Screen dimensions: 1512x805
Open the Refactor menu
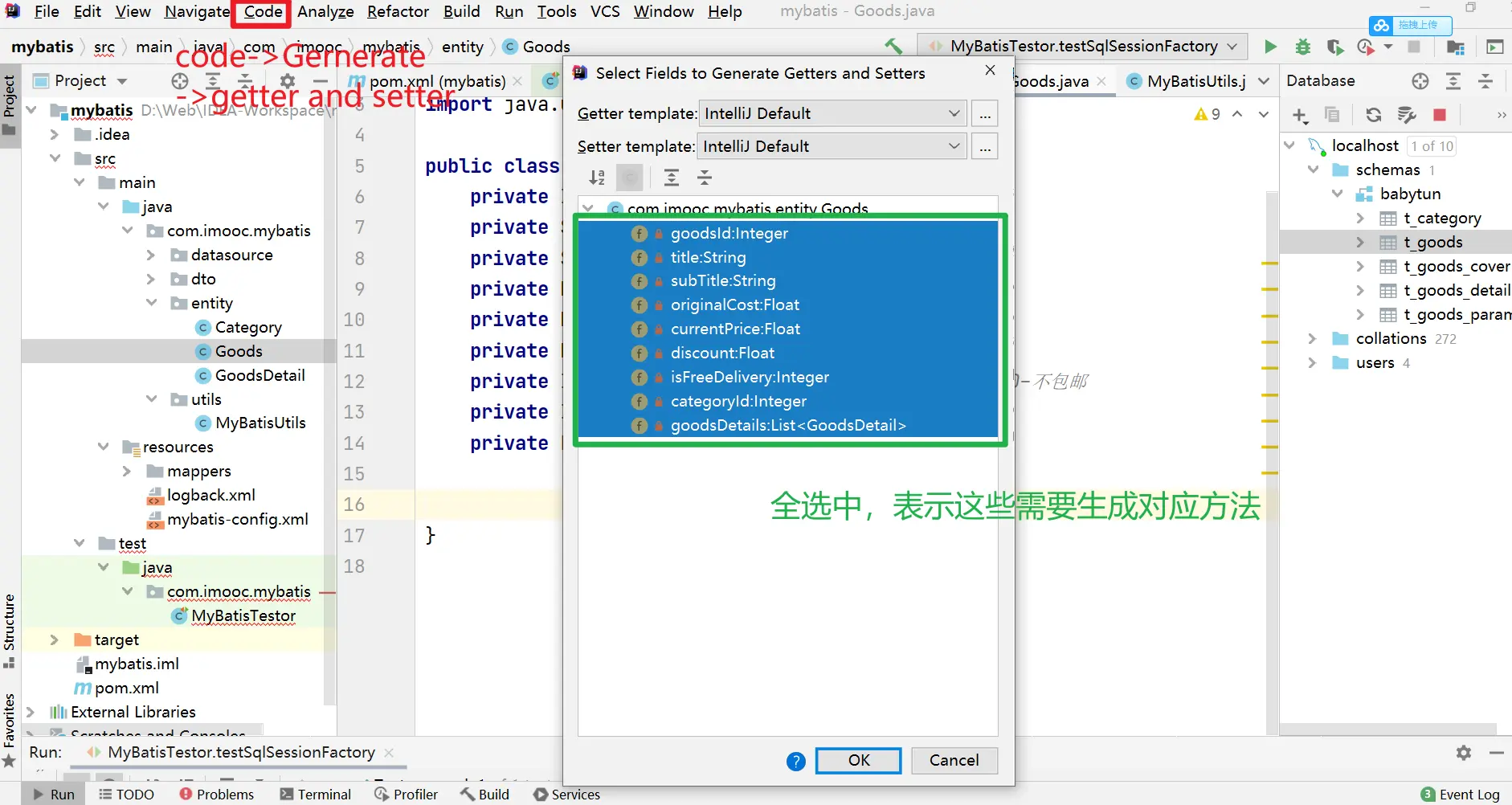(398, 12)
